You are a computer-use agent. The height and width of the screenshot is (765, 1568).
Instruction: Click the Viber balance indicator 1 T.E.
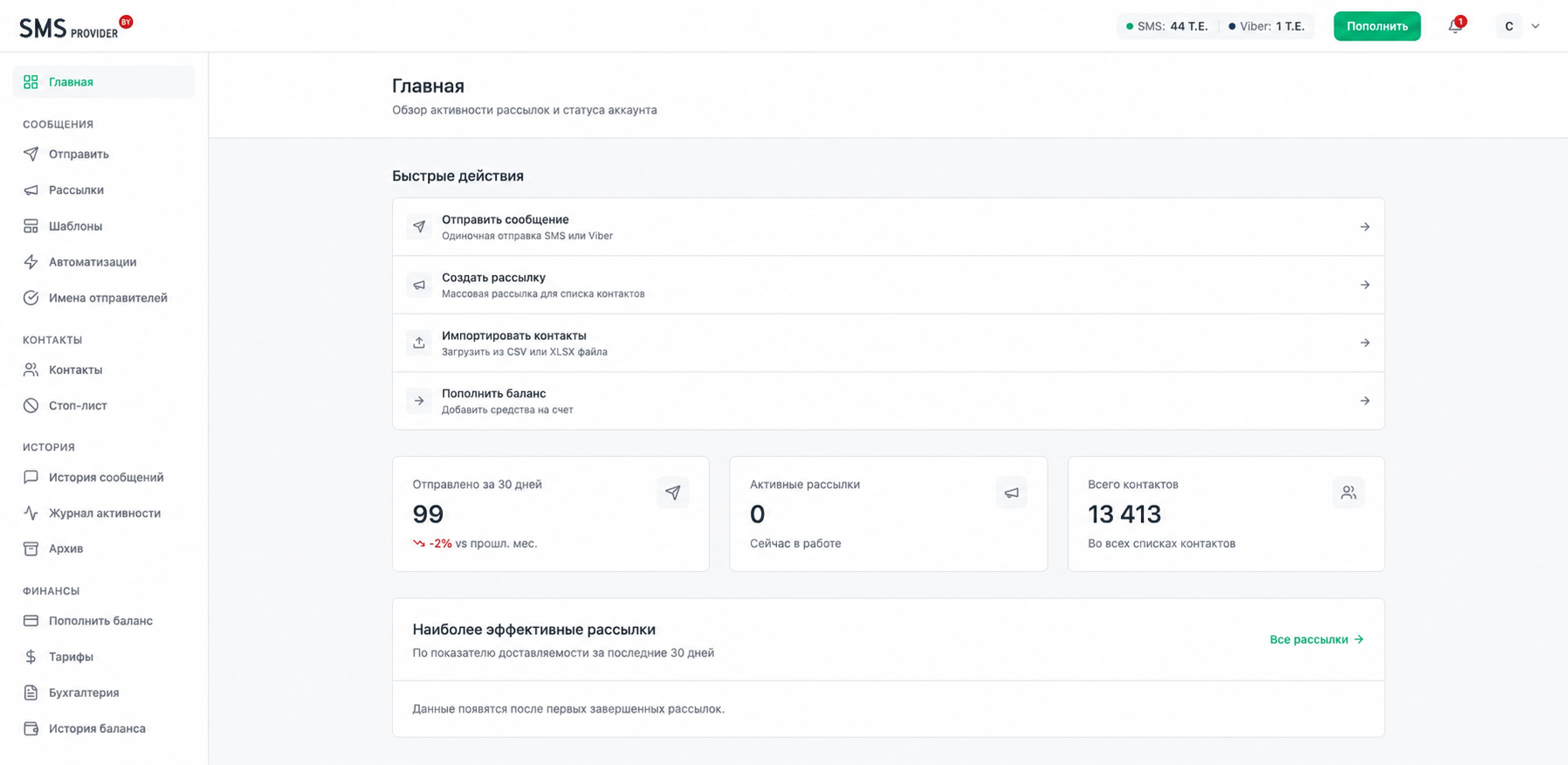click(1267, 26)
